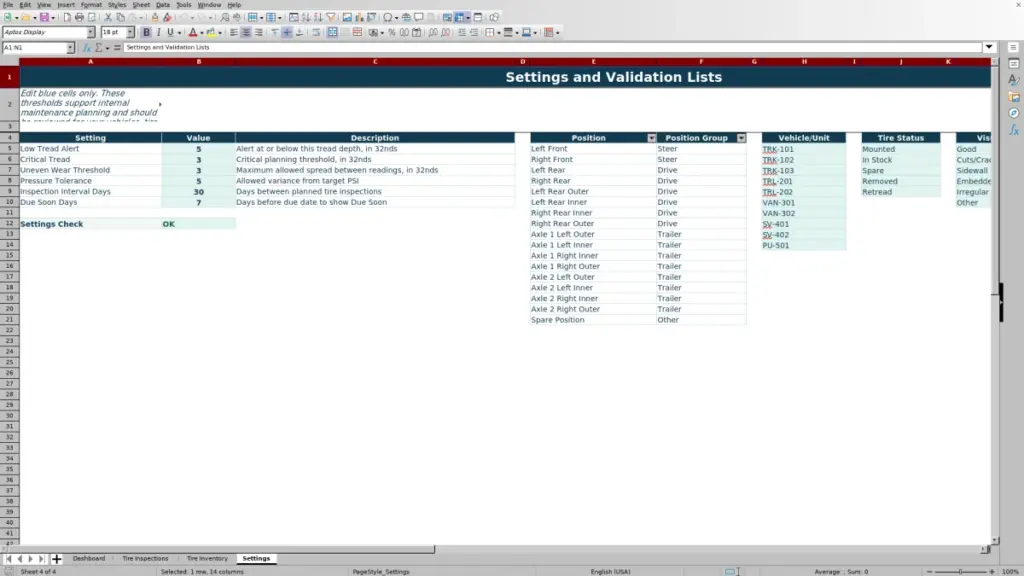The height and width of the screenshot is (576, 1024).
Task: Click the add new sheet plus icon
Action: pos(56,558)
